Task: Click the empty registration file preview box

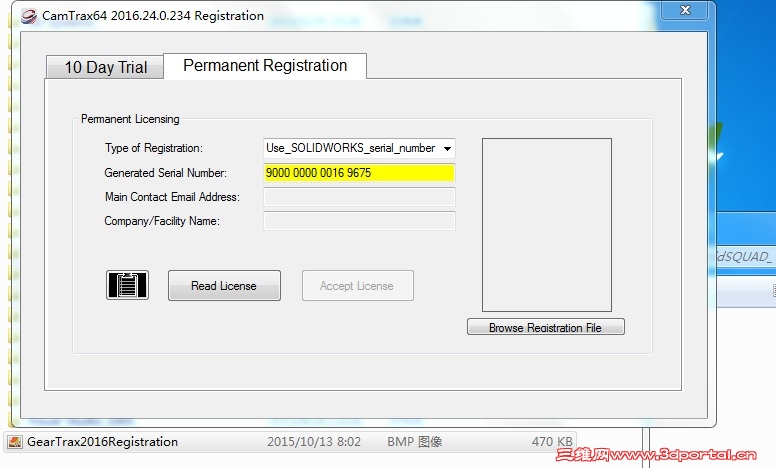Action: pos(547,225)
